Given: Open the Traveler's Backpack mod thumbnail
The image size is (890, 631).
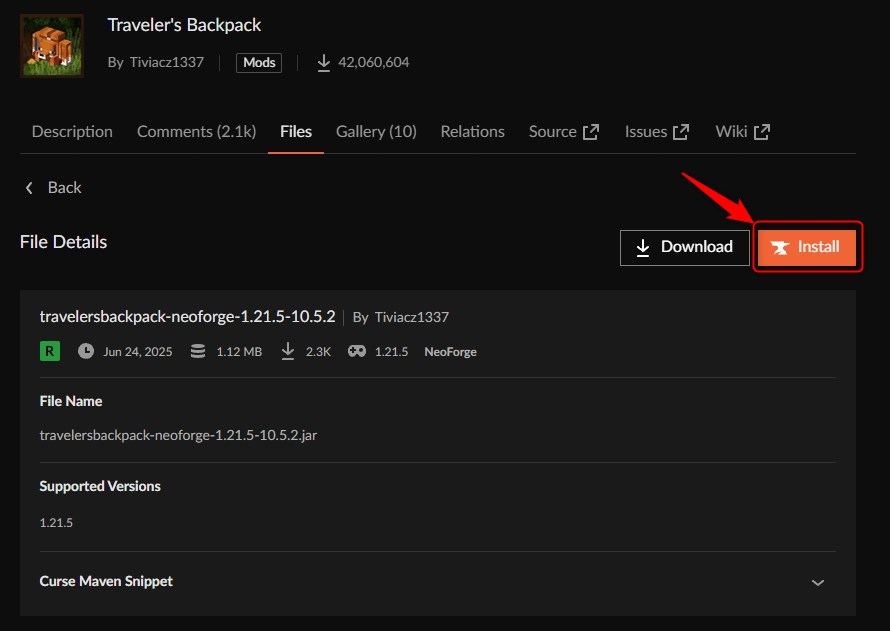Looking at the screenshot, I should (52, 45).
